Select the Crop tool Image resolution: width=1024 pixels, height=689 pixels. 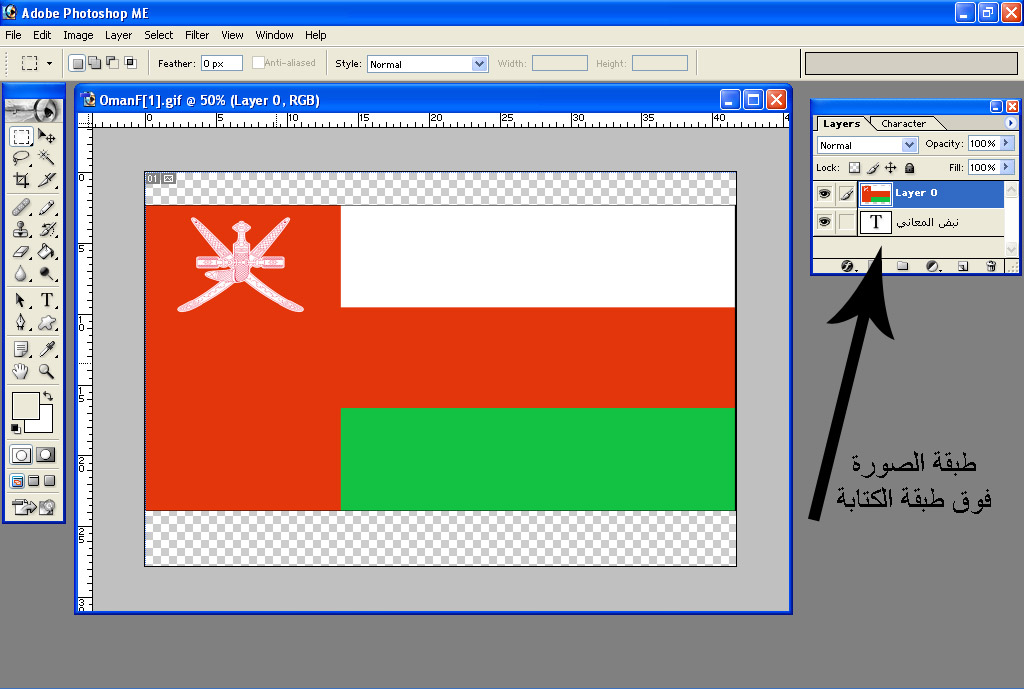(x=21, y=180)
